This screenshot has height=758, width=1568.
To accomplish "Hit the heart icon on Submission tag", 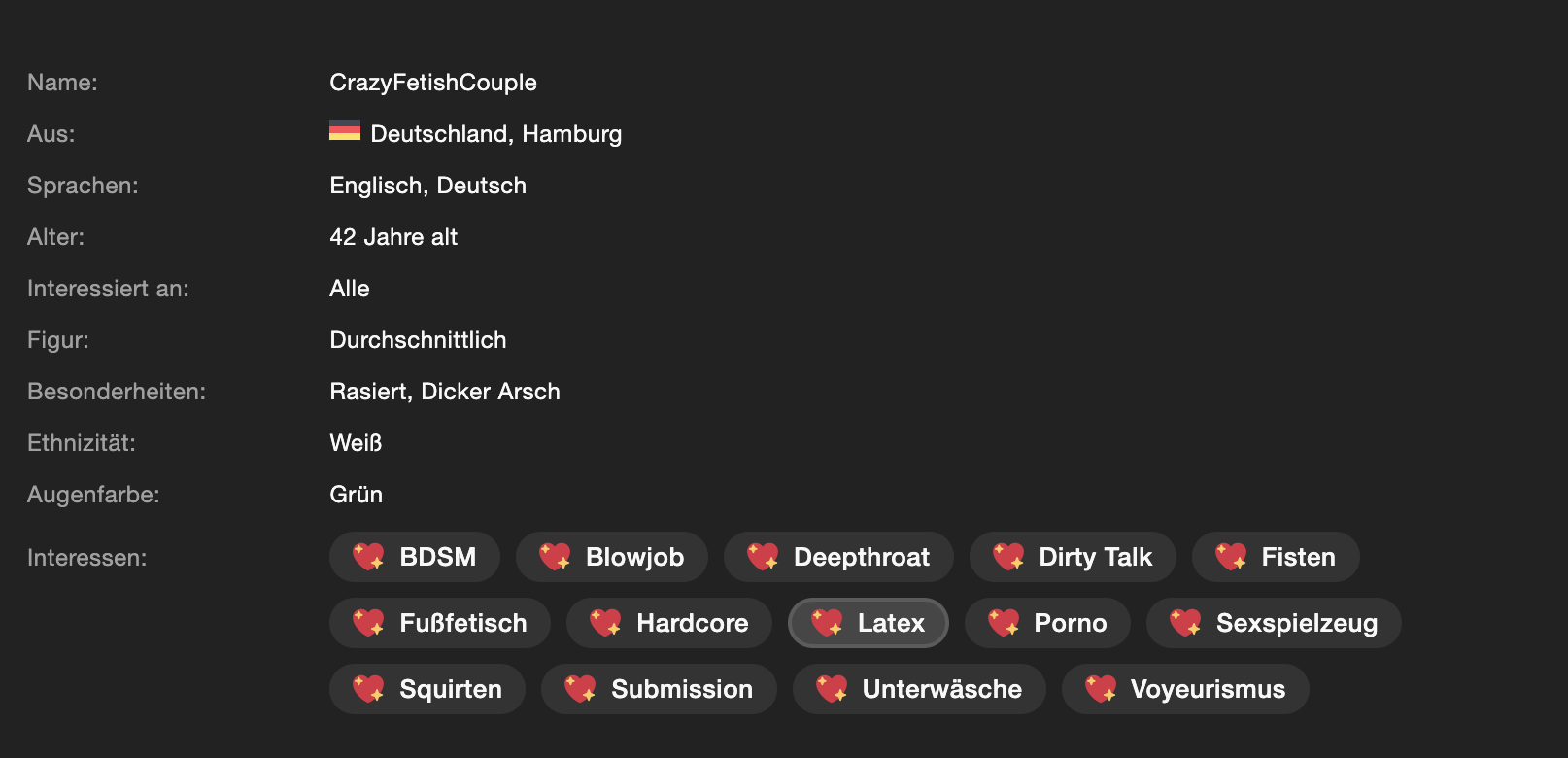I will pos(580,689).
